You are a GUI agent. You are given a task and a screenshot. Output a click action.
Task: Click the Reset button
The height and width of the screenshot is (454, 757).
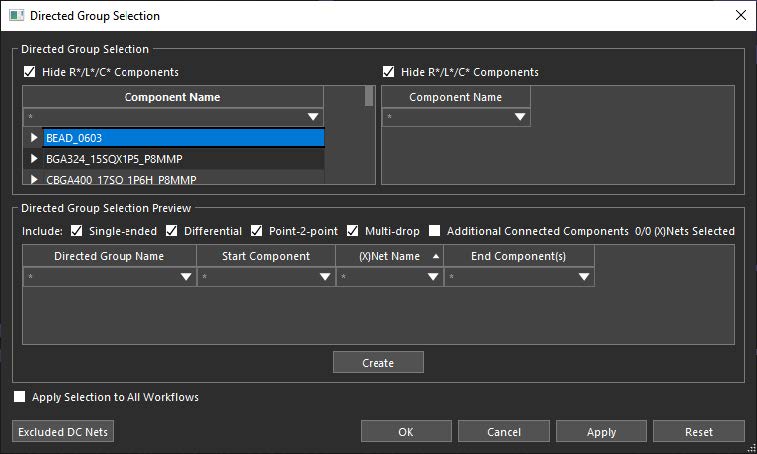[699, 431]
